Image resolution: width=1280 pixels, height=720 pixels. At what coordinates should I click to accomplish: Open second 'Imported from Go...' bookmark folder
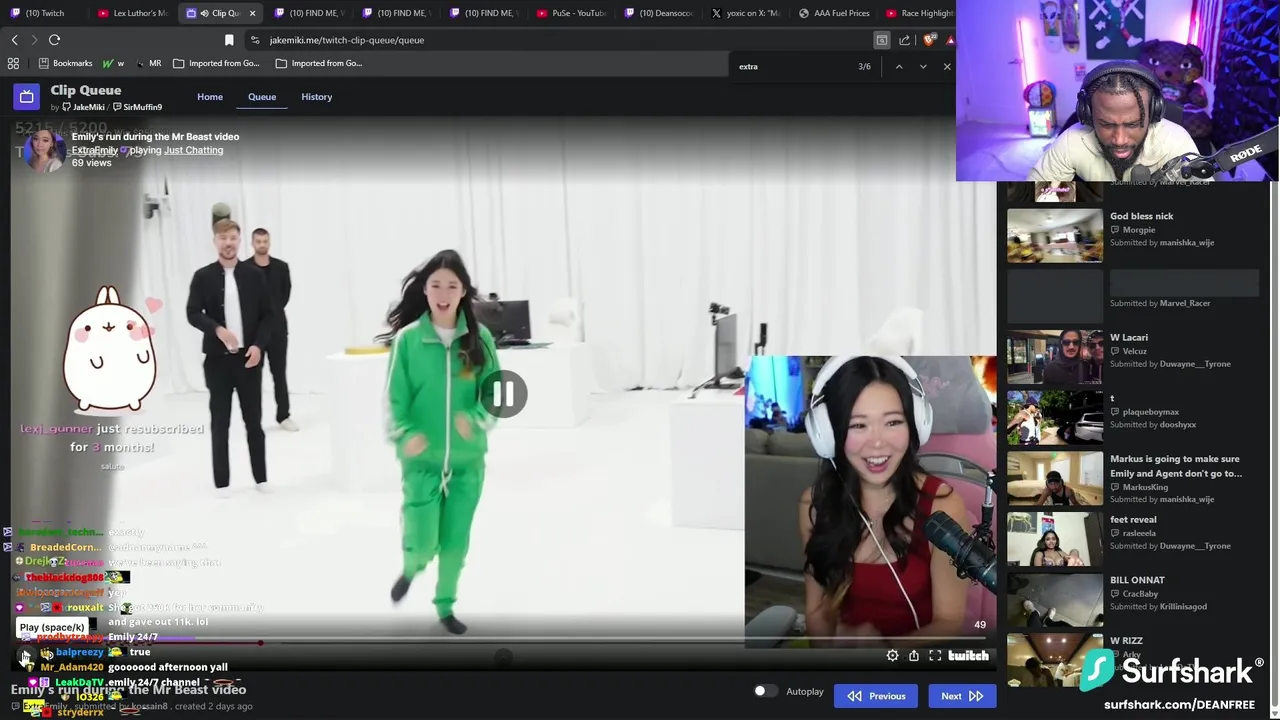pos(319,63)
